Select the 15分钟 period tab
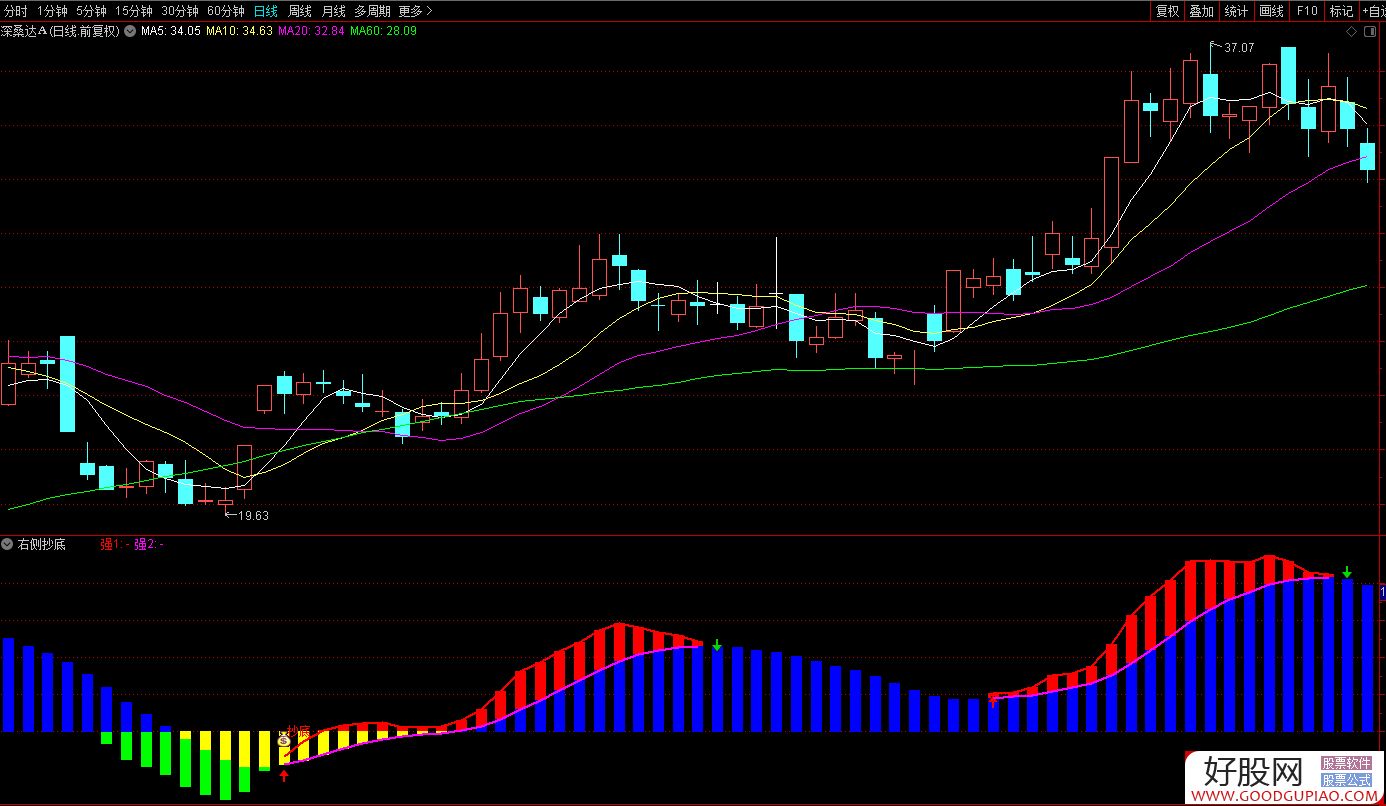The width and height of the screenshot is (1386, 806). (134, 11)
